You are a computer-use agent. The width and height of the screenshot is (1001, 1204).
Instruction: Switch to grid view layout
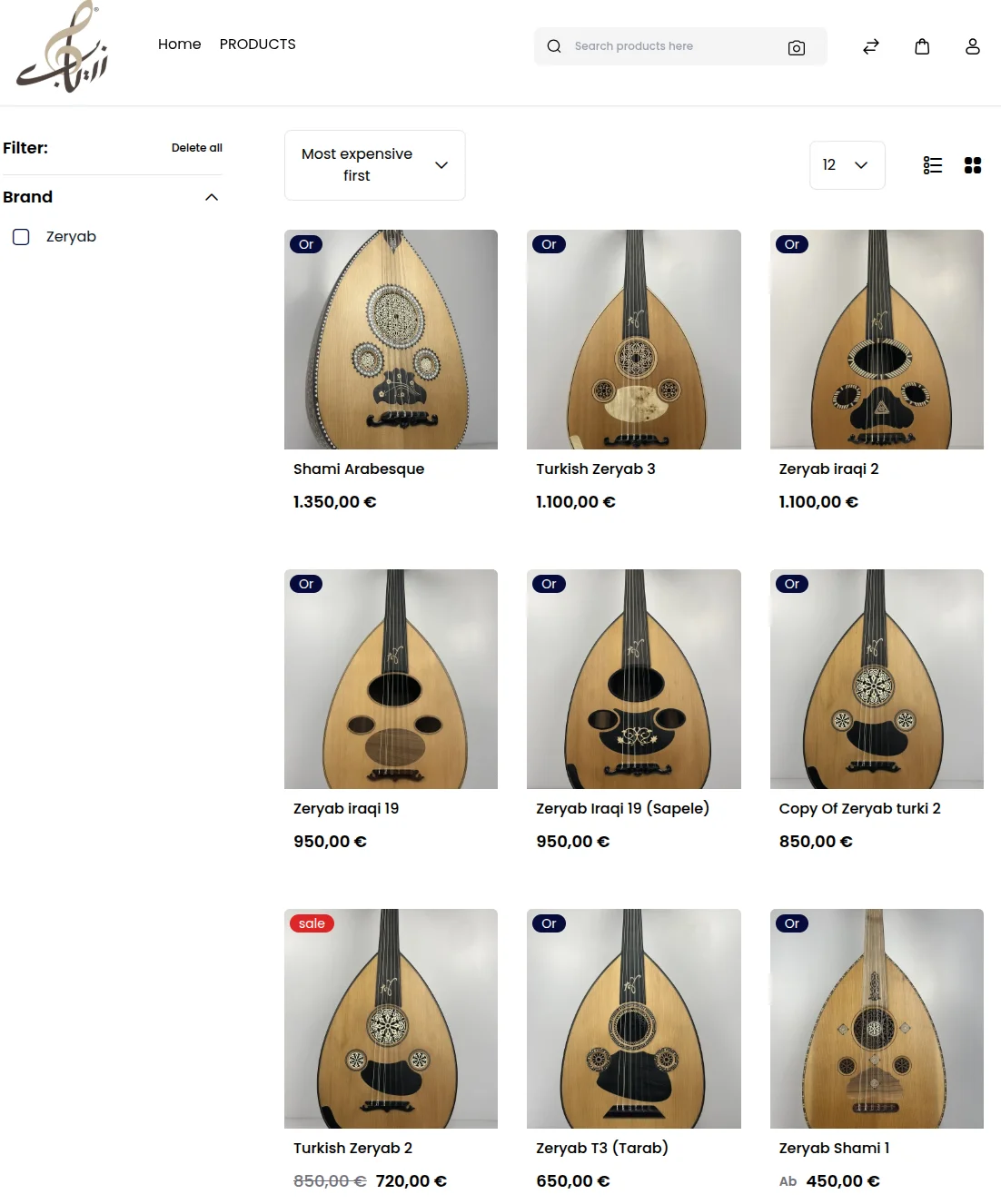pyautogui.click(x=973, y=165)
